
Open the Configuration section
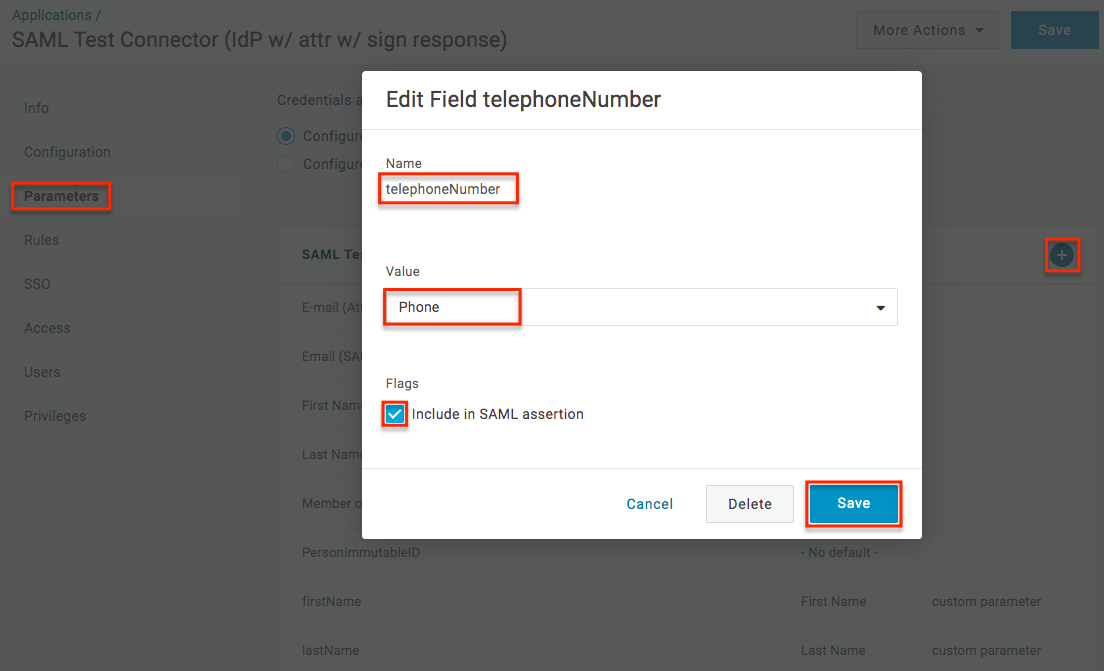(66, 152)
